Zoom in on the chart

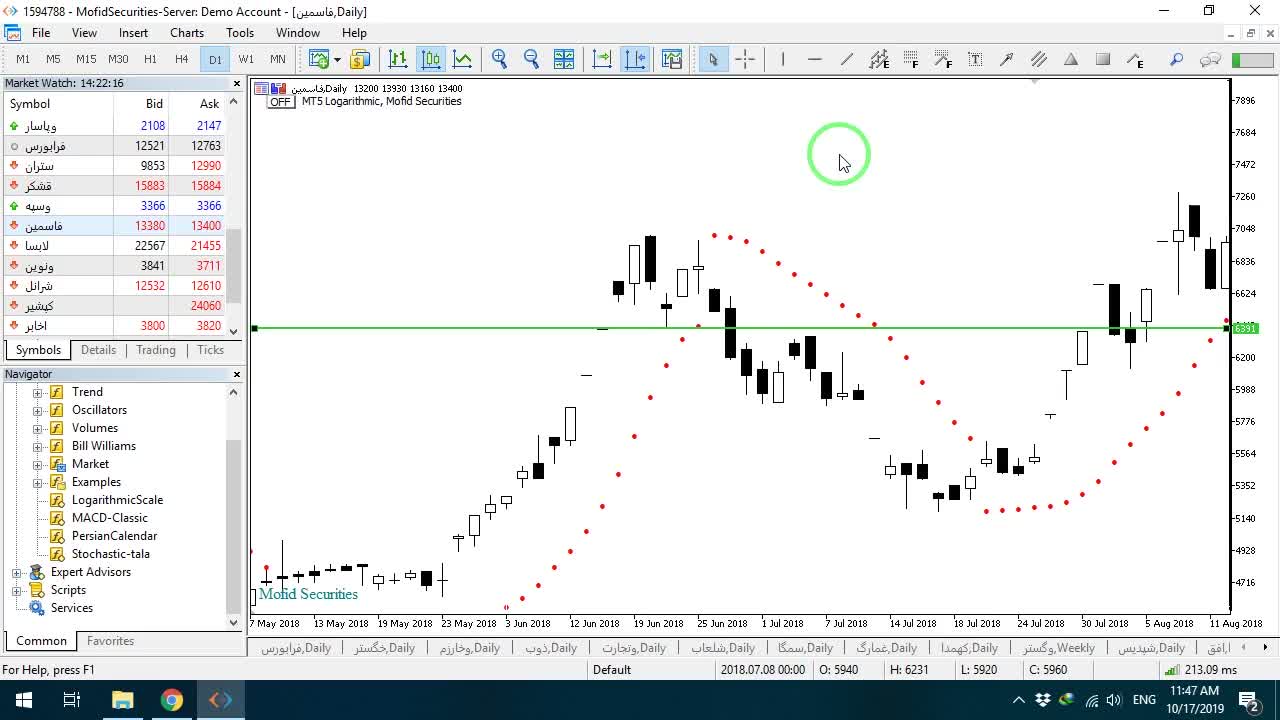[499, 59]
